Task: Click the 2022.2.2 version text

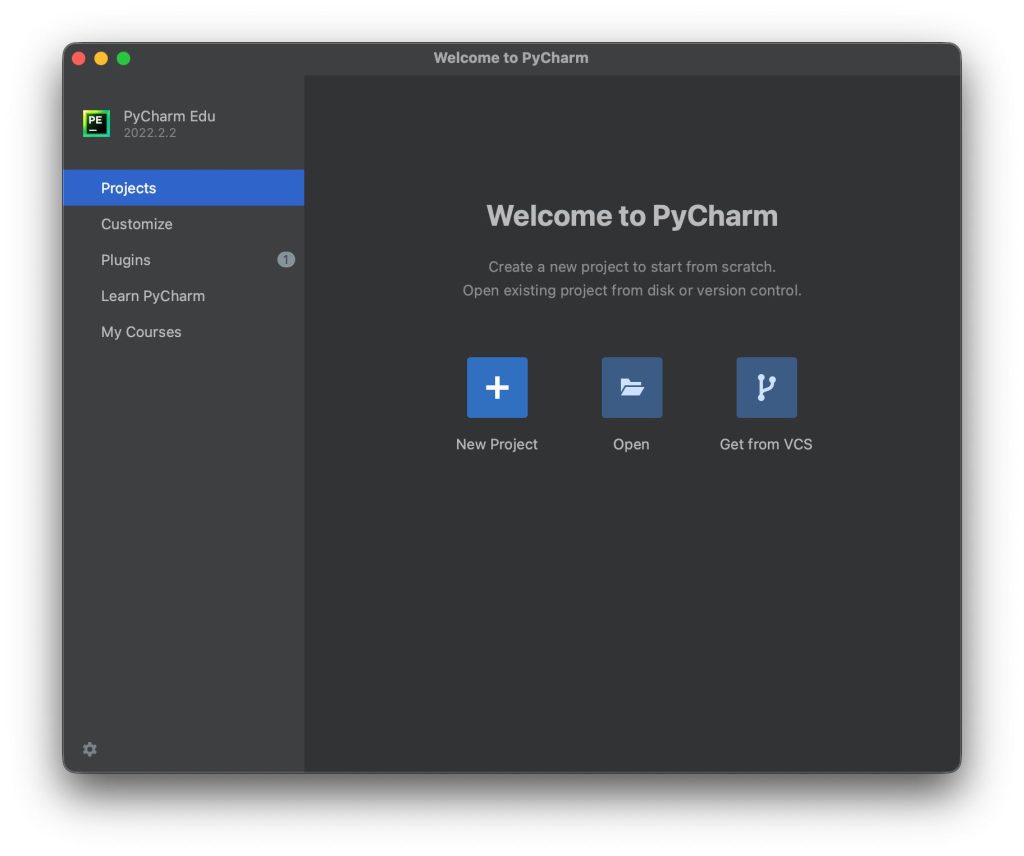Action: pyautogui.click(x=150, y=133)
